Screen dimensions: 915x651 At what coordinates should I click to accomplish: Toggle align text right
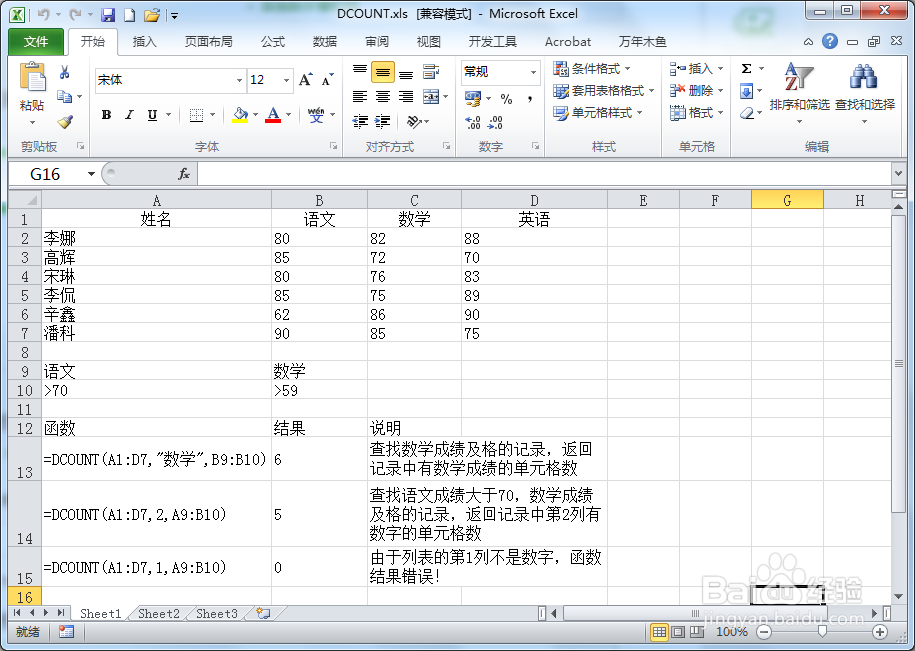(406, 97)
